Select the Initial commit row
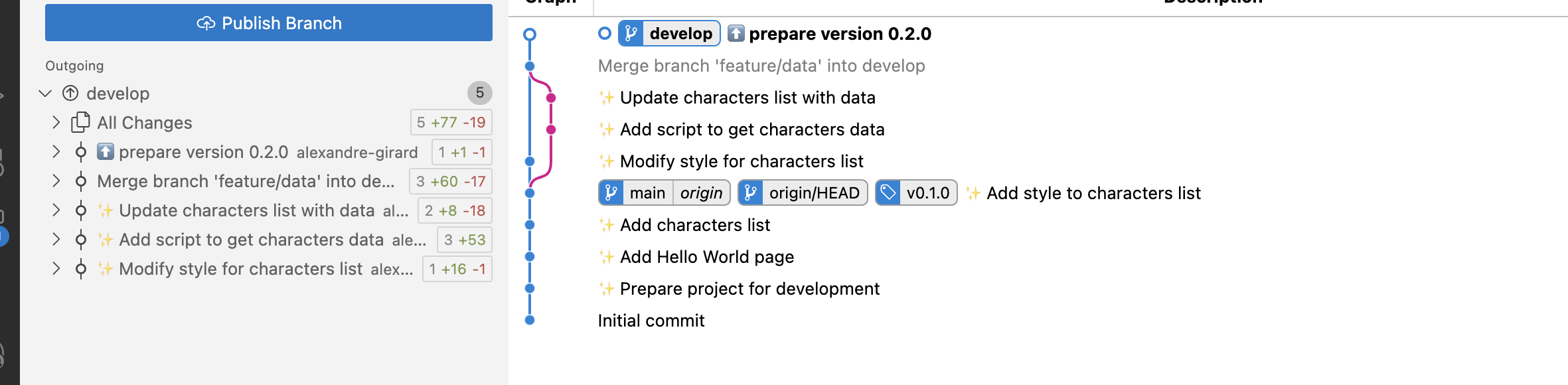The image size is (1568, 385). (x=651, y=321)
